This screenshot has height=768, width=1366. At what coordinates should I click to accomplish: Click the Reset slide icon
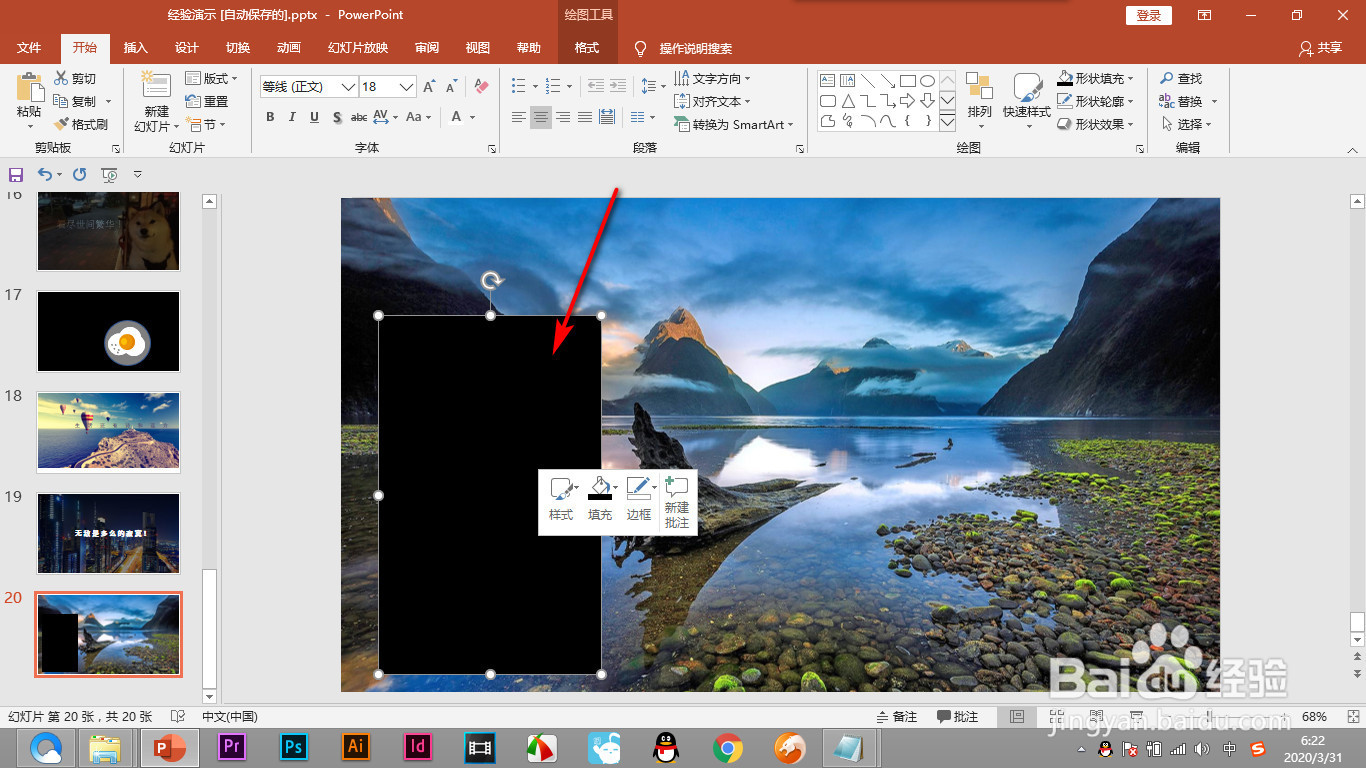click(193, 101)
